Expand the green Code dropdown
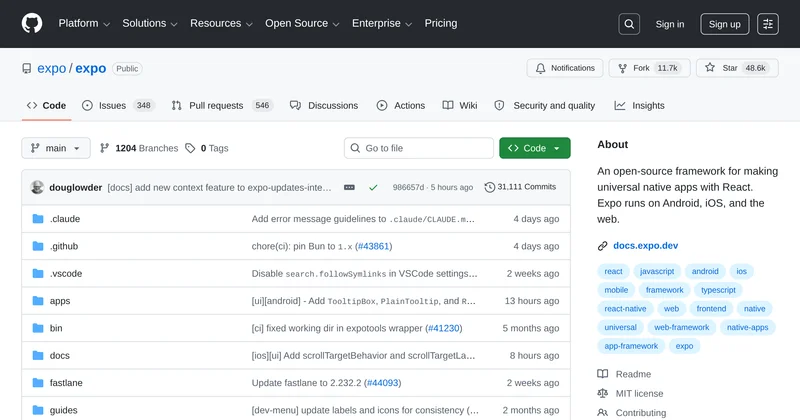The image size is (800, 420). [x=534, y=148]
